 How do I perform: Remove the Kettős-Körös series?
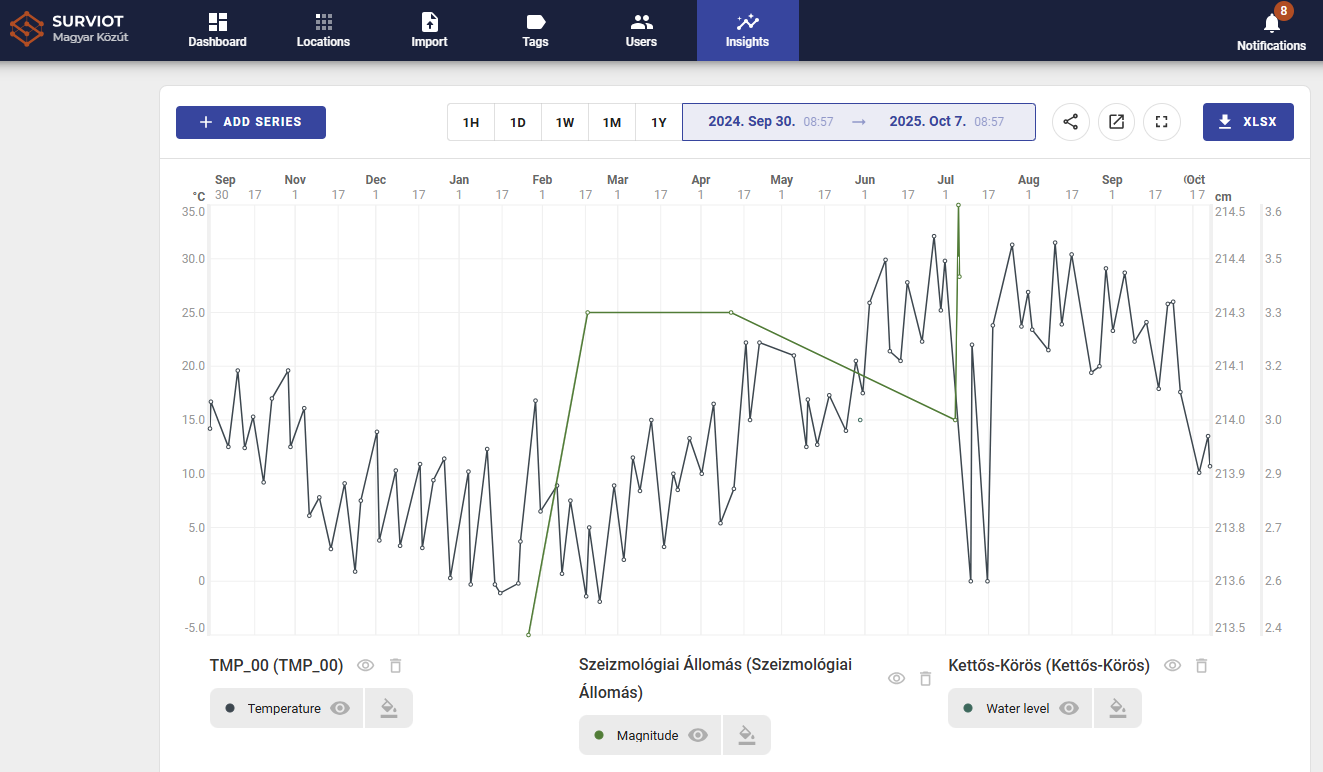click(1201, 666)
